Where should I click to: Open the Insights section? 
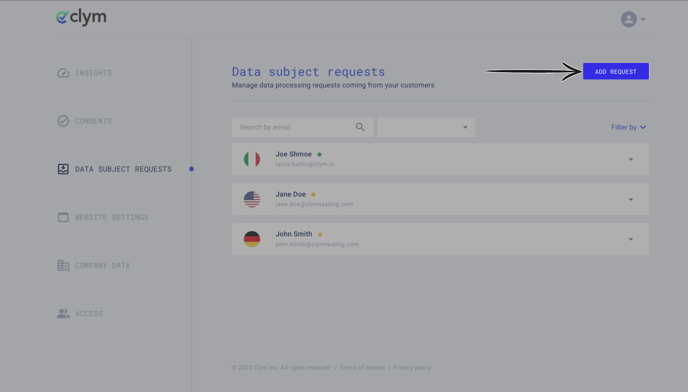coord(93,73)
